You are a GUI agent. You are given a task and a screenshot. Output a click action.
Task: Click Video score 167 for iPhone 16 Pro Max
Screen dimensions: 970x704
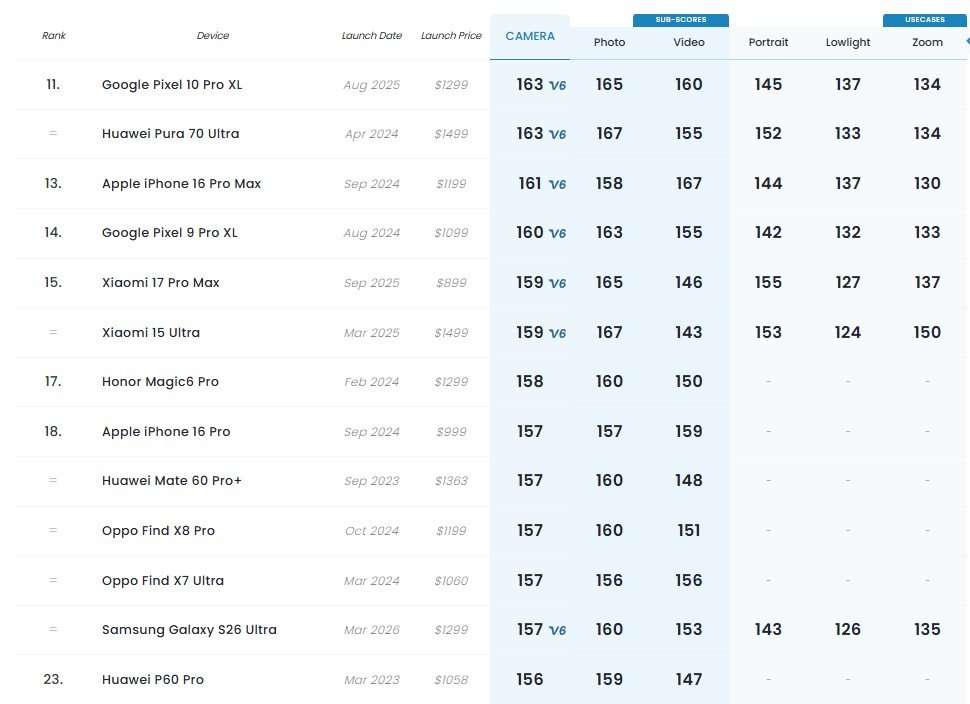pos(689,184)
